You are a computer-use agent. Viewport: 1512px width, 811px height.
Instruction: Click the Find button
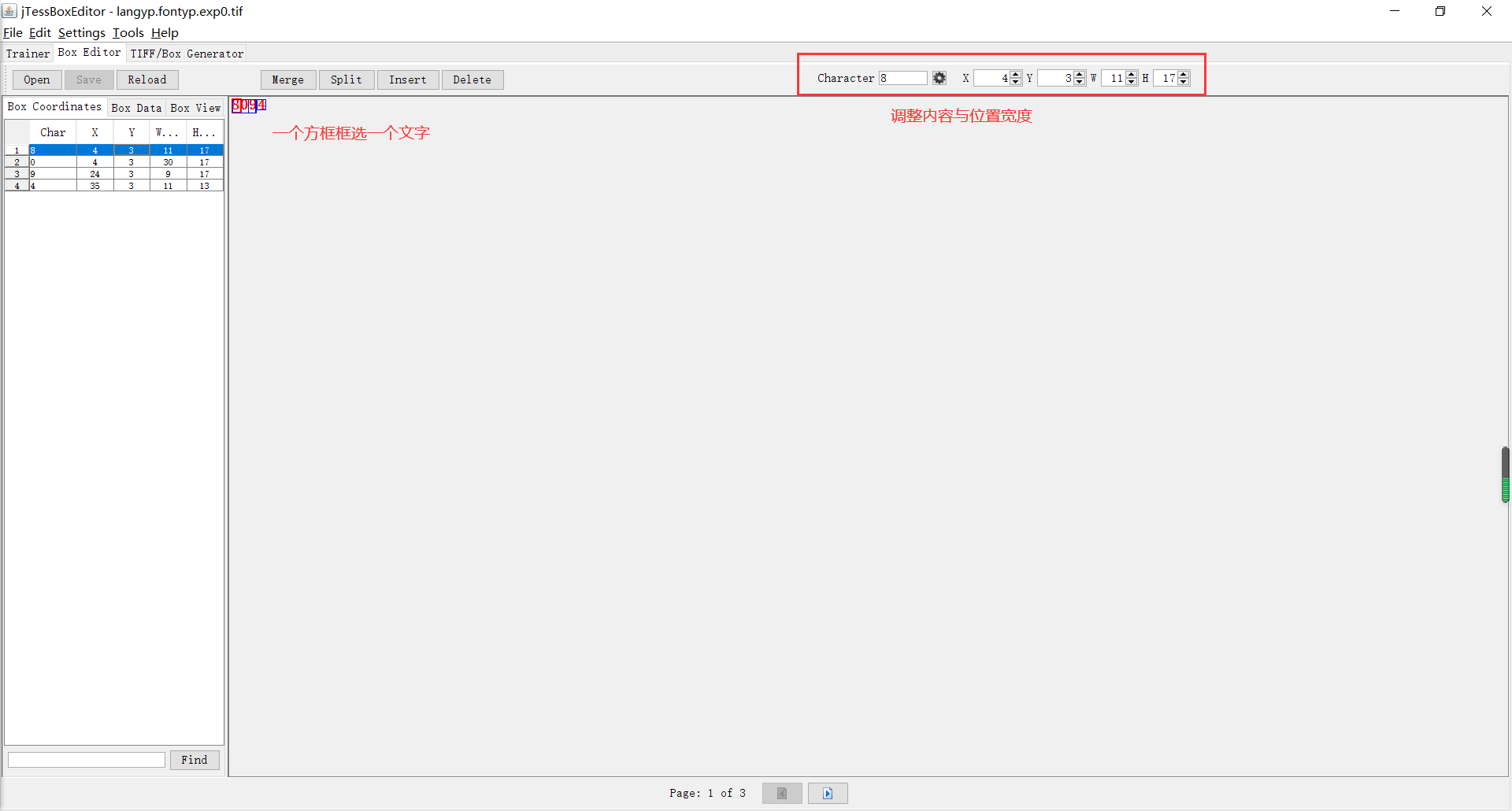pyautogui.click(x=195, y=760)
